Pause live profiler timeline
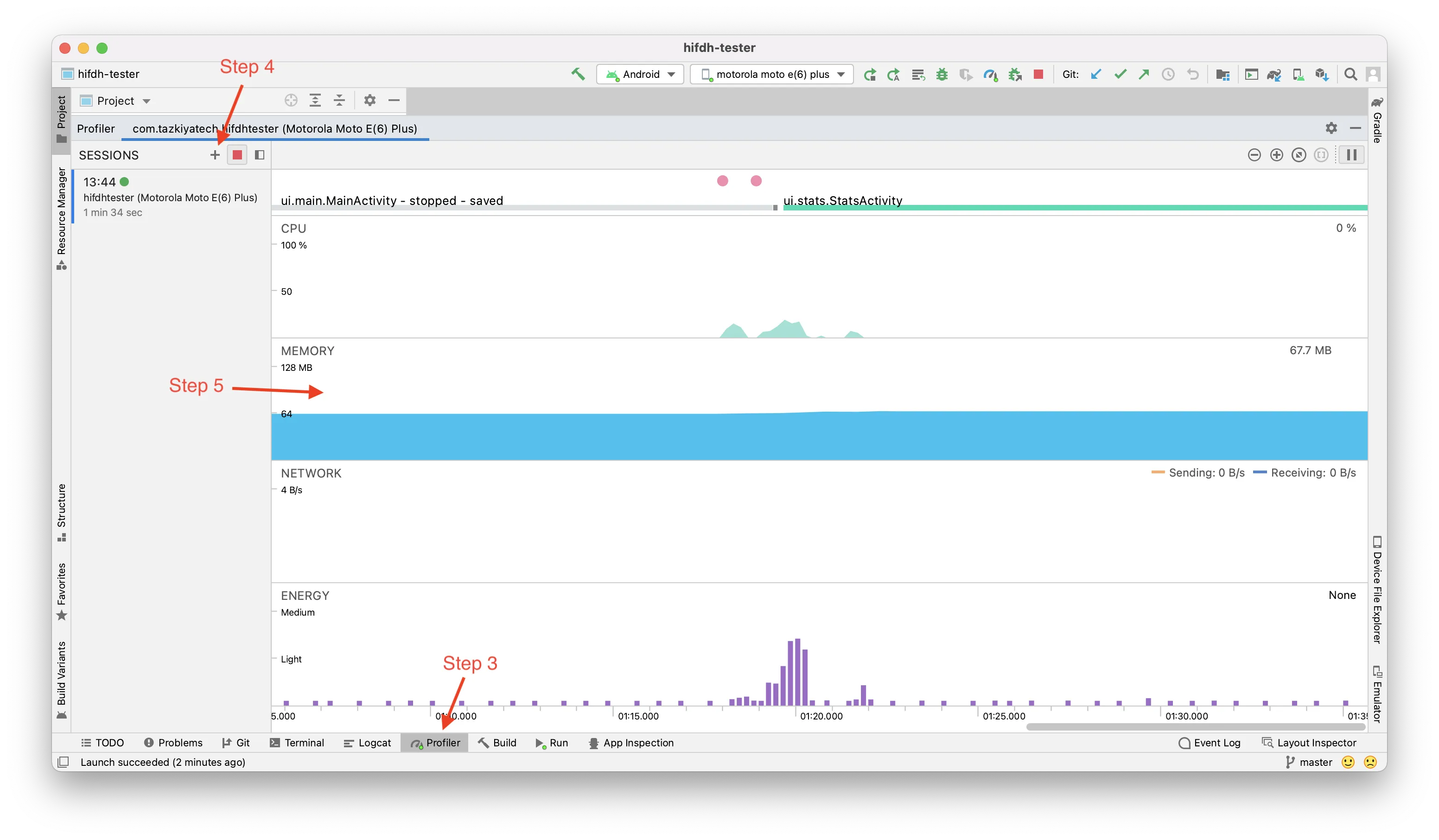Screen dimensions: 1439x840 tap(1351, 155)
